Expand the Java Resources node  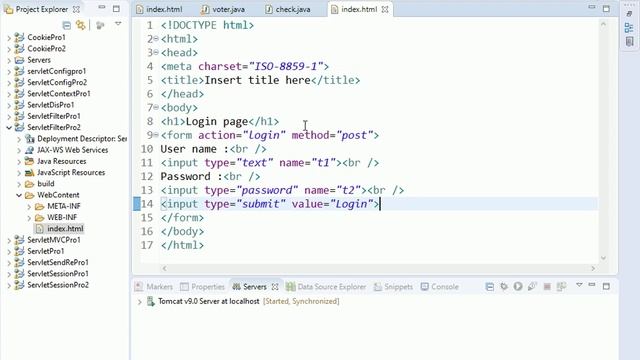(x=19, y=162)
